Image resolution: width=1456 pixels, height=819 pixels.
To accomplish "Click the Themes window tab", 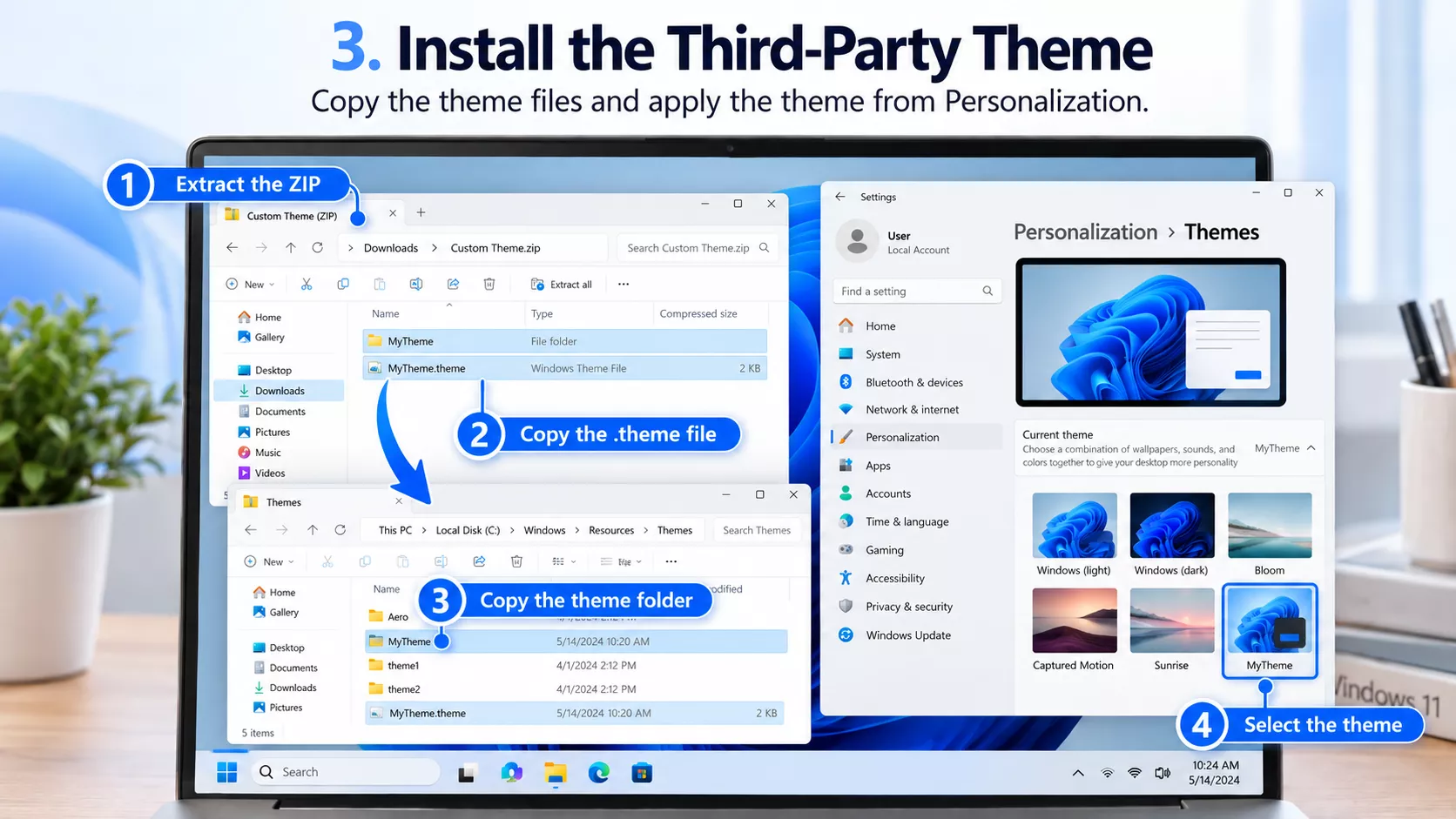I will tap(322, 502).
